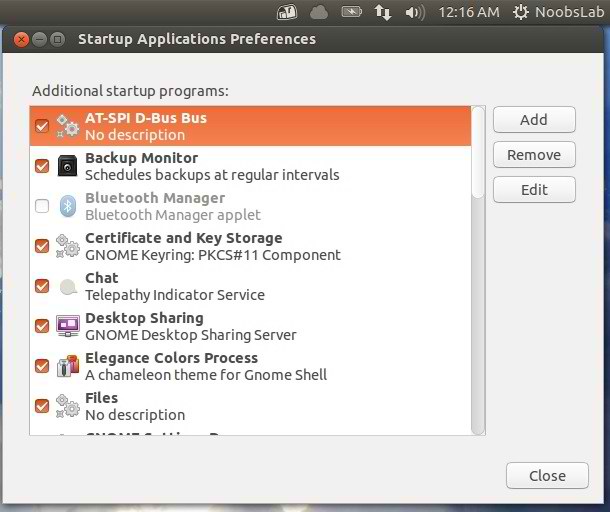Open the NoobsLab session gear menu
Image resolution: width=610 pixels, height=512 pixels.
[x=559, y=12]
